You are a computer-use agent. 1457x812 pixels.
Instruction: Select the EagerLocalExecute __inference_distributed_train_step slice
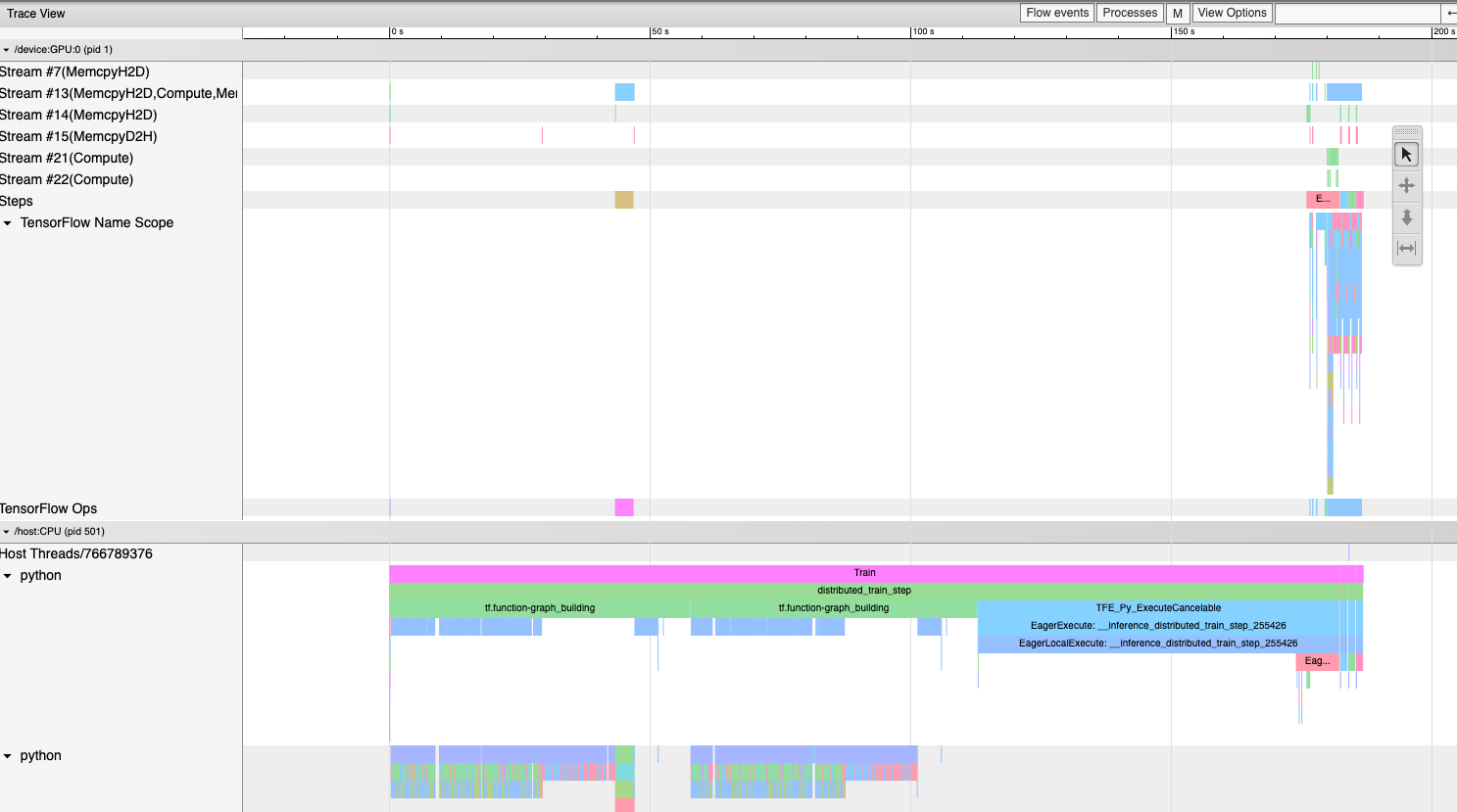1158,644
